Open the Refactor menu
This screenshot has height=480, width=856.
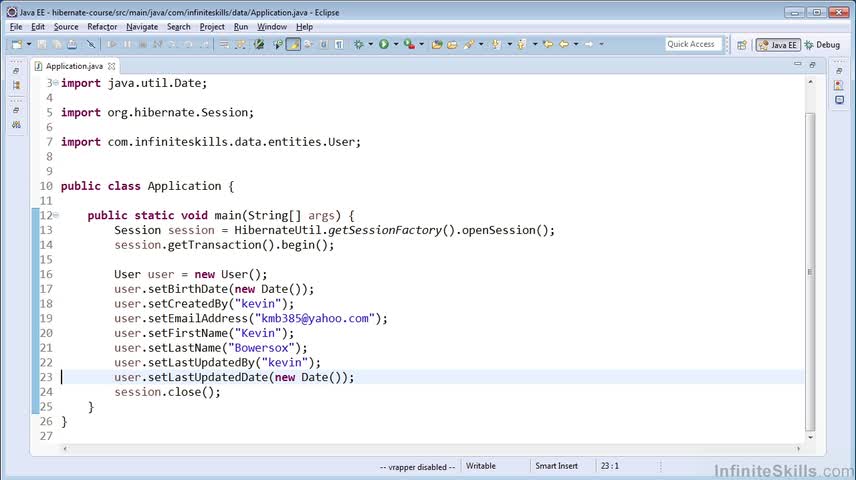102,27
